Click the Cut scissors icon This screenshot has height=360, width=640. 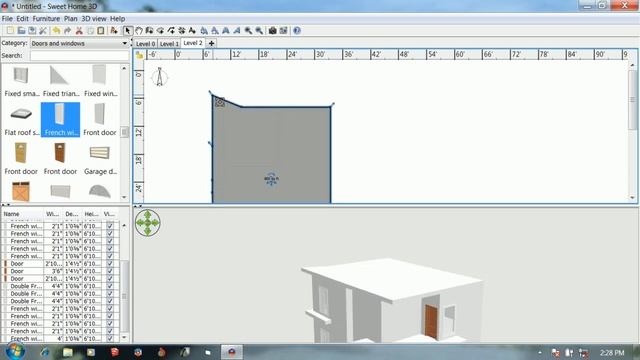[79, 31]
